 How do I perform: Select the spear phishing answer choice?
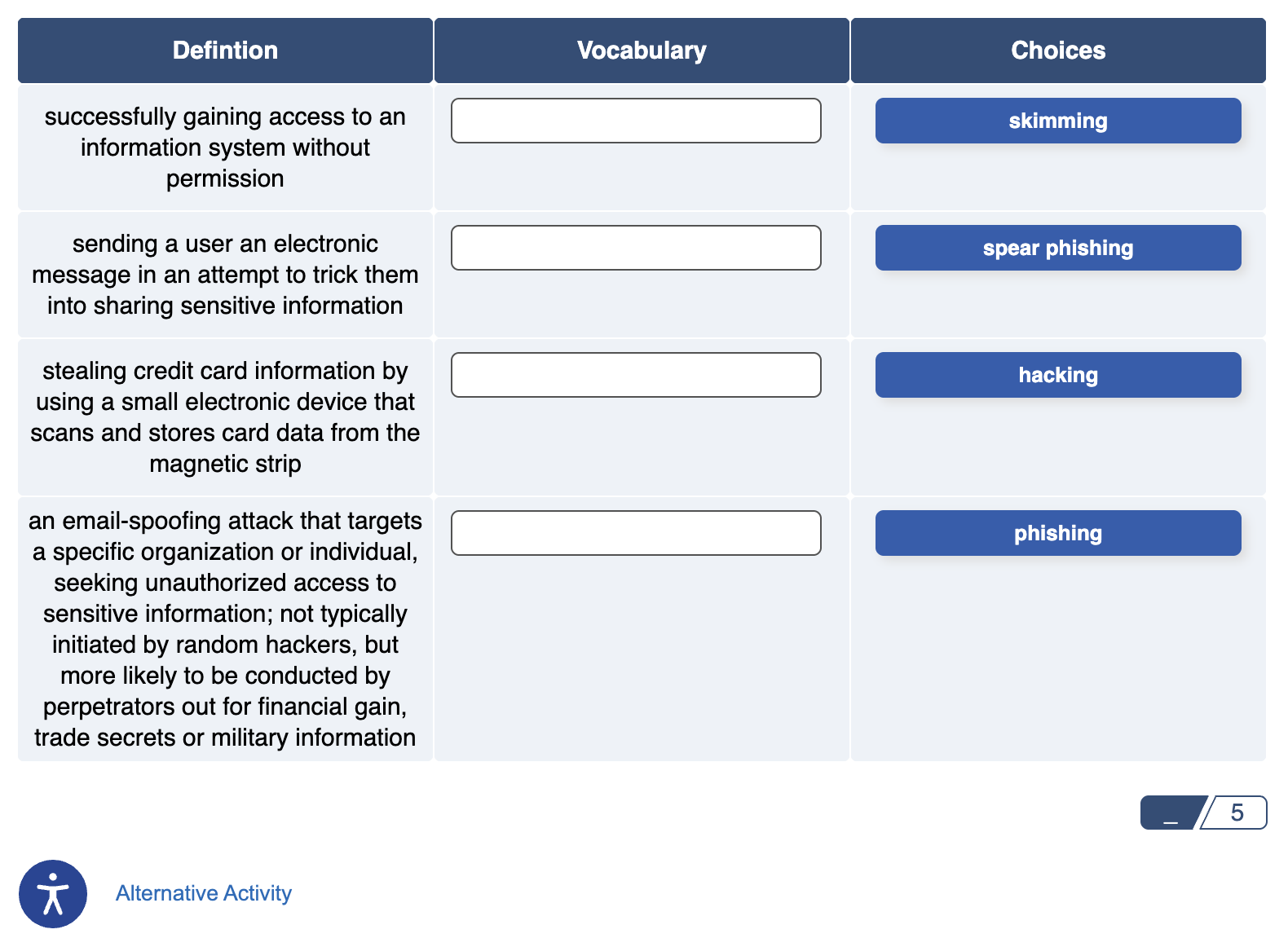[1057, 248]
